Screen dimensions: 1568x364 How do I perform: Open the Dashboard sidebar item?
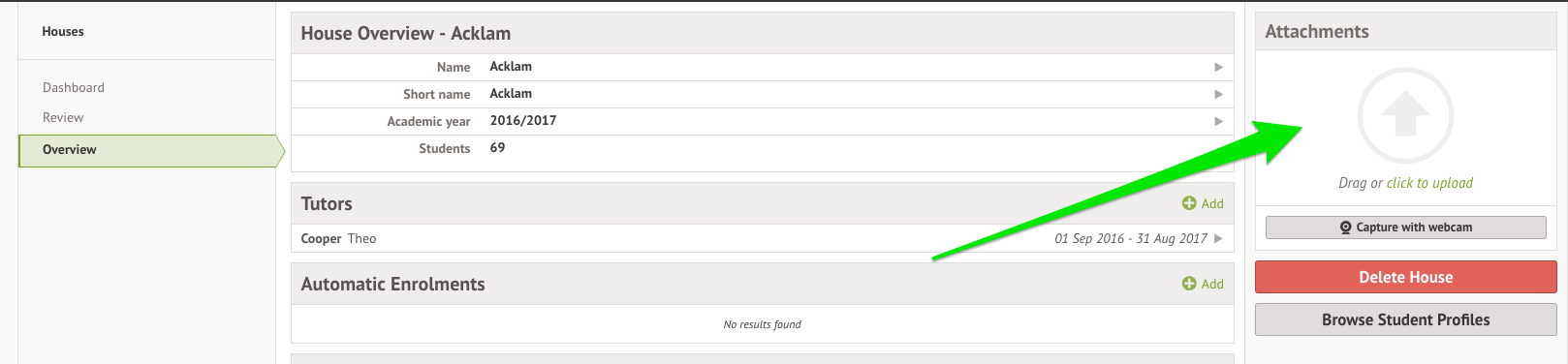coord(74,87)
